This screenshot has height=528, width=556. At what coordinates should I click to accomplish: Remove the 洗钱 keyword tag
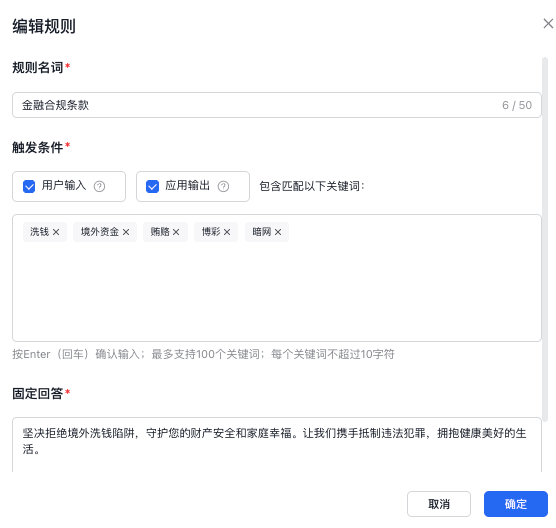click(x=56, y=232)
